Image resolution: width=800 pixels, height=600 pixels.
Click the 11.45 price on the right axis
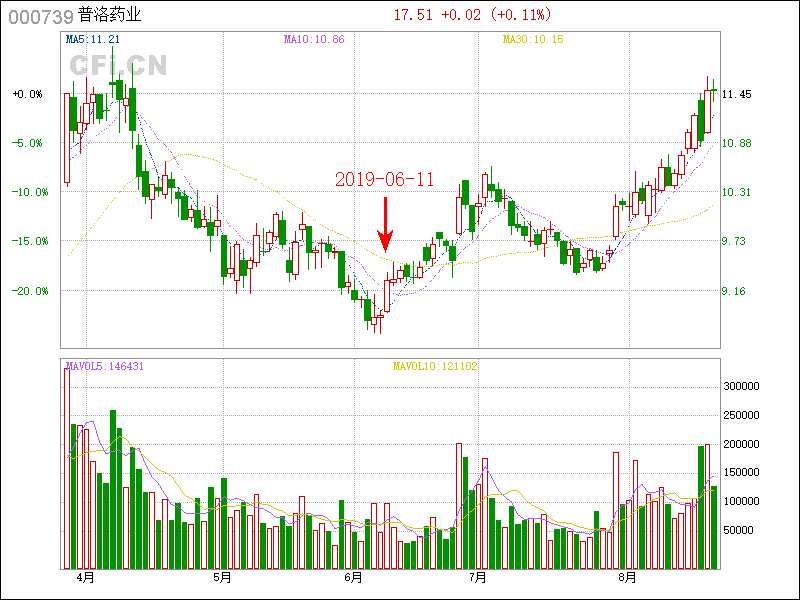736,94
